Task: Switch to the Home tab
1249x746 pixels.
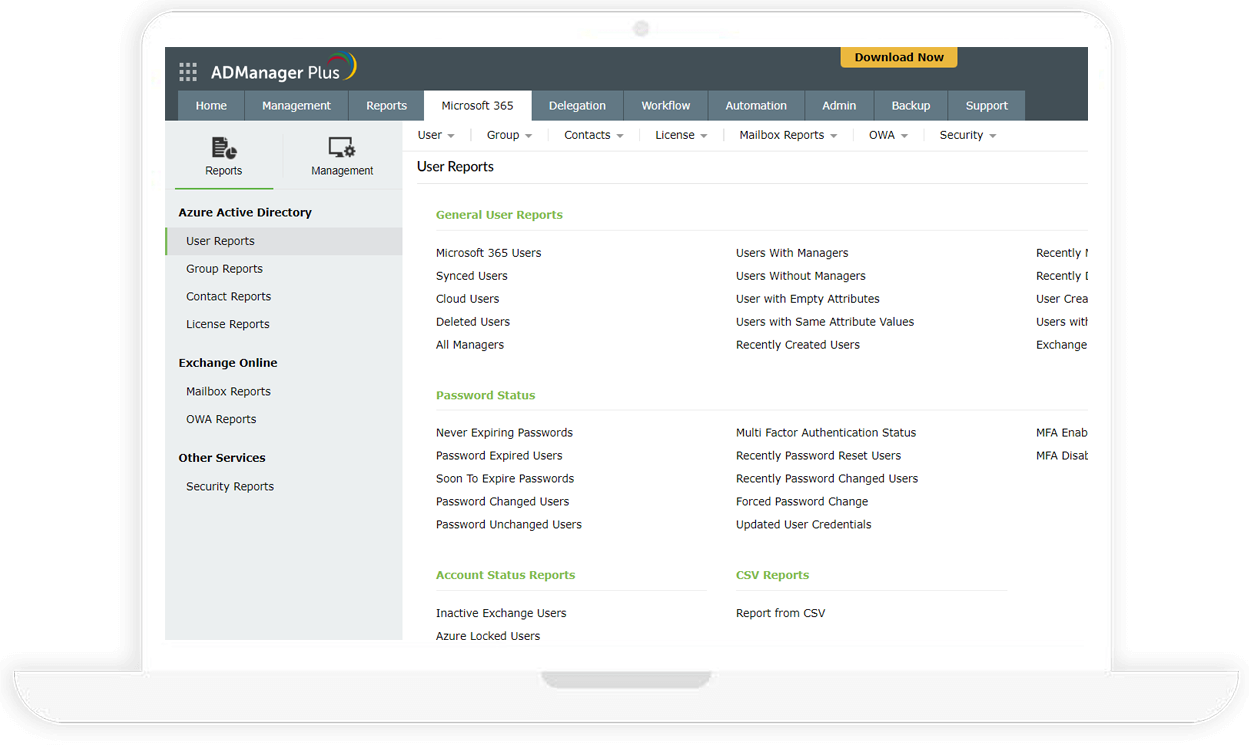Action: tap(211, 106)
